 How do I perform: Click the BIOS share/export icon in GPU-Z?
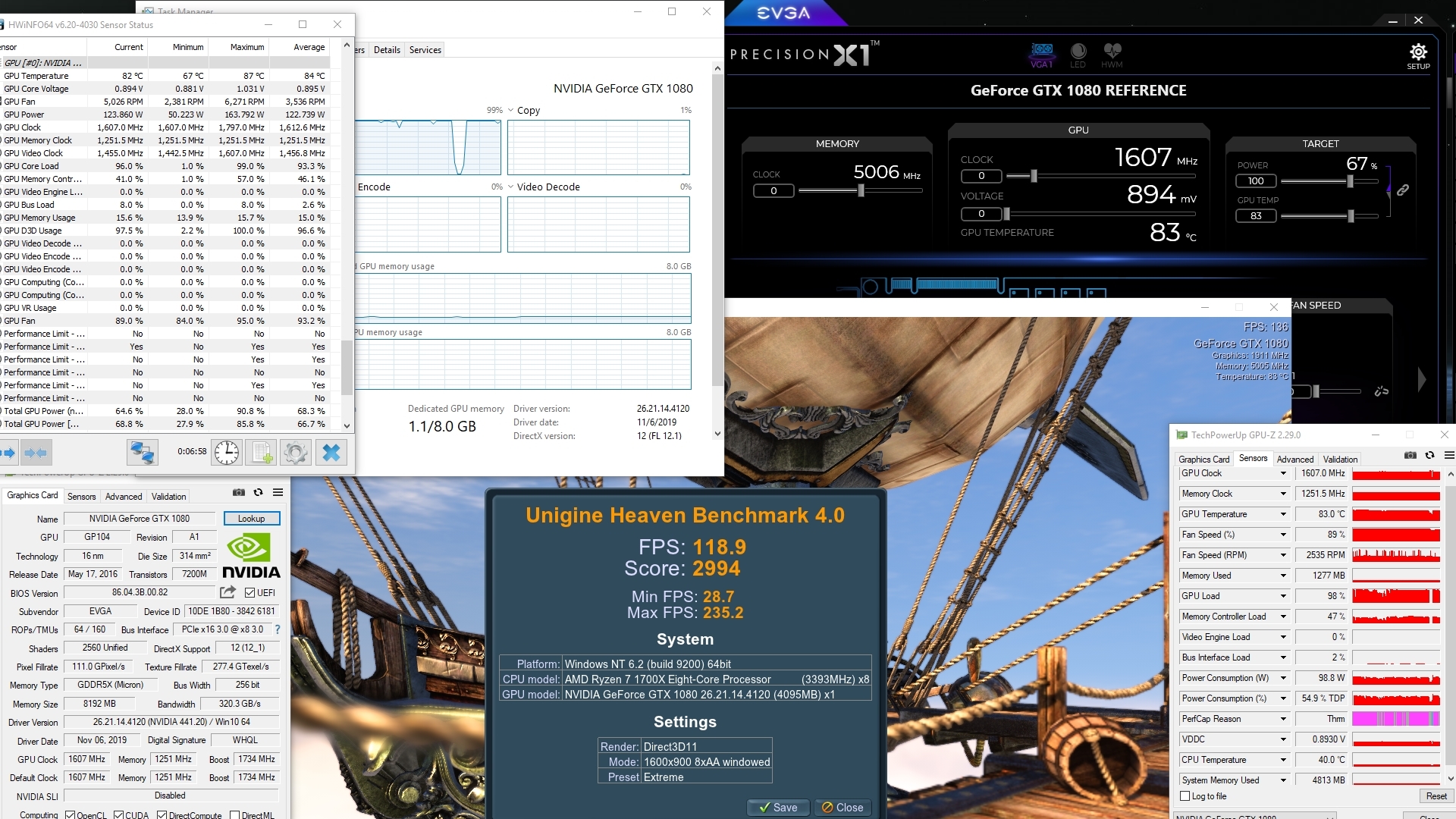coord(227,592)
